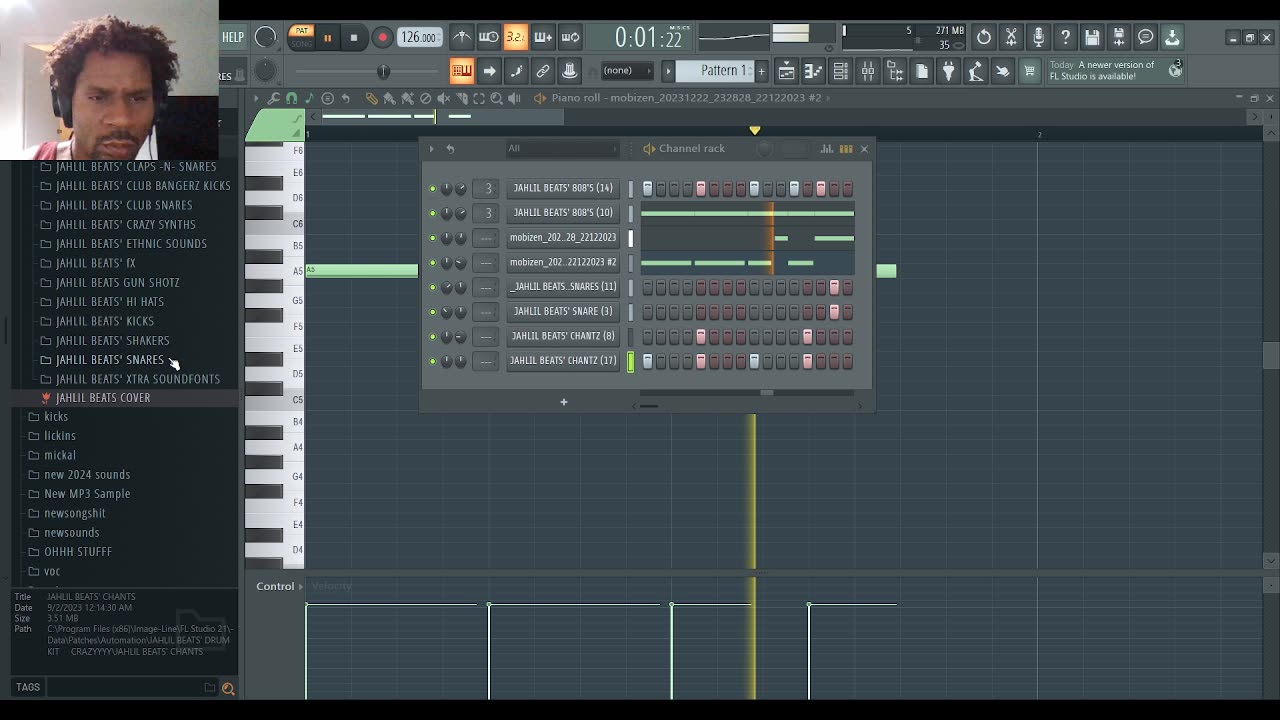Save the project with floppy disk icon
1280x720 pixels.
point(1092,38)
